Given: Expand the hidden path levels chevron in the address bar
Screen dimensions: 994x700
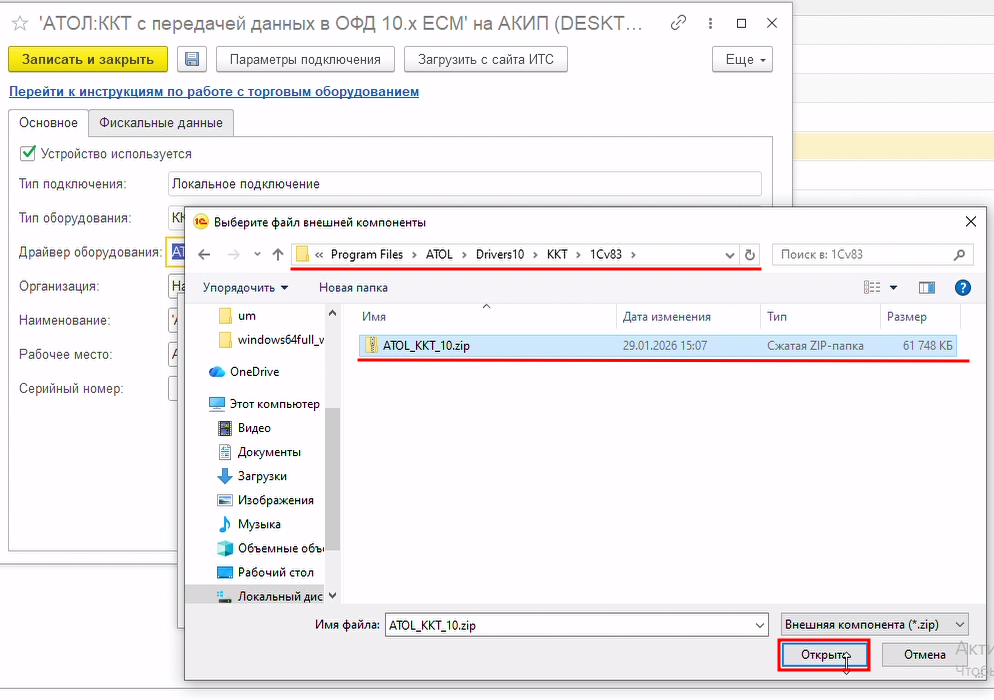Looking at the screenshot, I should tap(319, 255).
